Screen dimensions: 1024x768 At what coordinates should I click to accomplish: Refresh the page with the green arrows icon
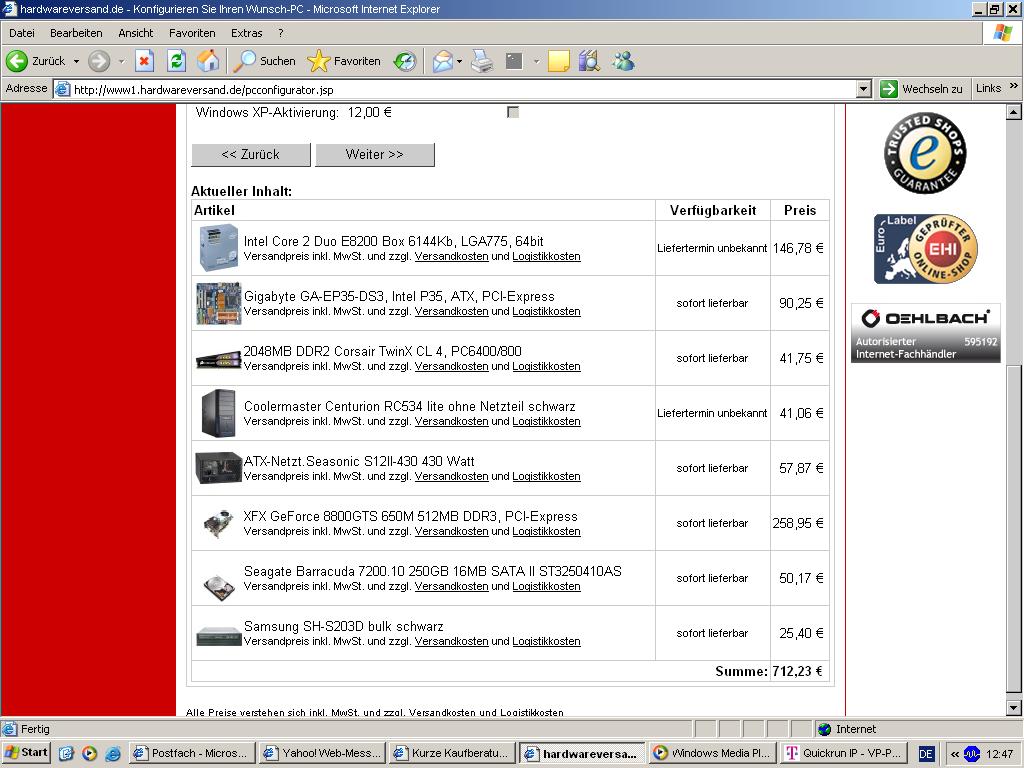click(x=176, y=61)
